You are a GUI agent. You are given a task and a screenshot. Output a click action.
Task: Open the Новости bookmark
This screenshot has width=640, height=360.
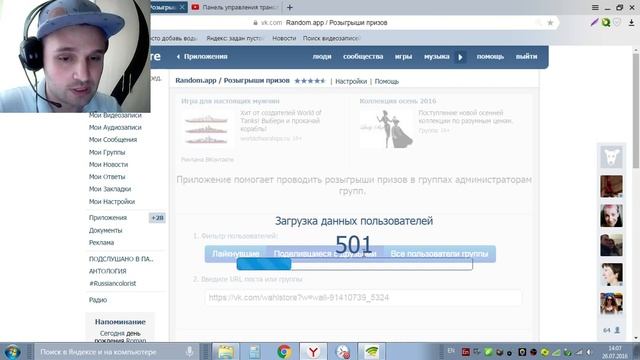(284, 38)
